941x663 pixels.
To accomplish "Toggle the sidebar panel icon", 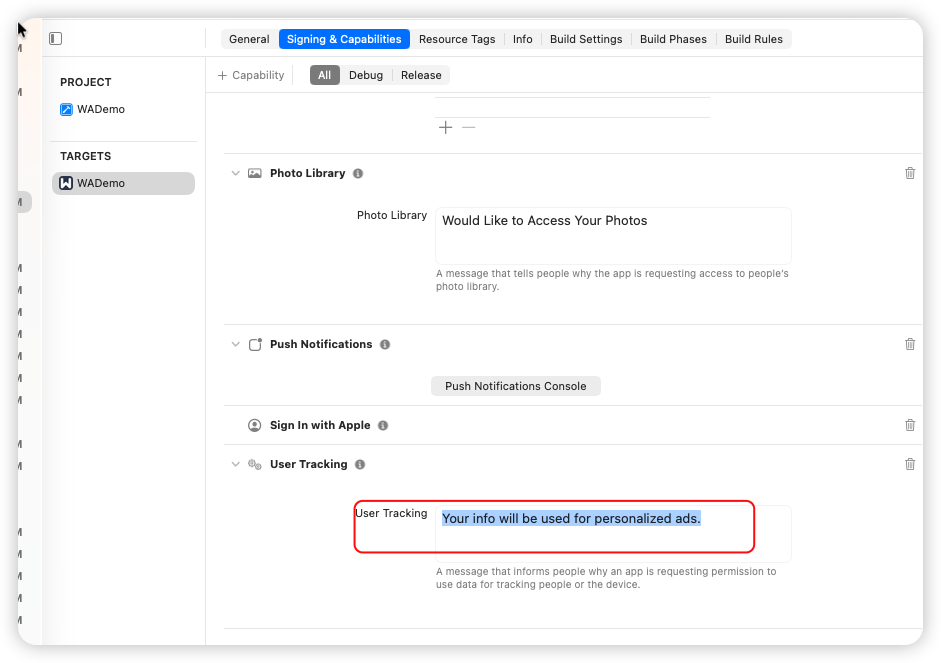I will [x=55, y=38].
